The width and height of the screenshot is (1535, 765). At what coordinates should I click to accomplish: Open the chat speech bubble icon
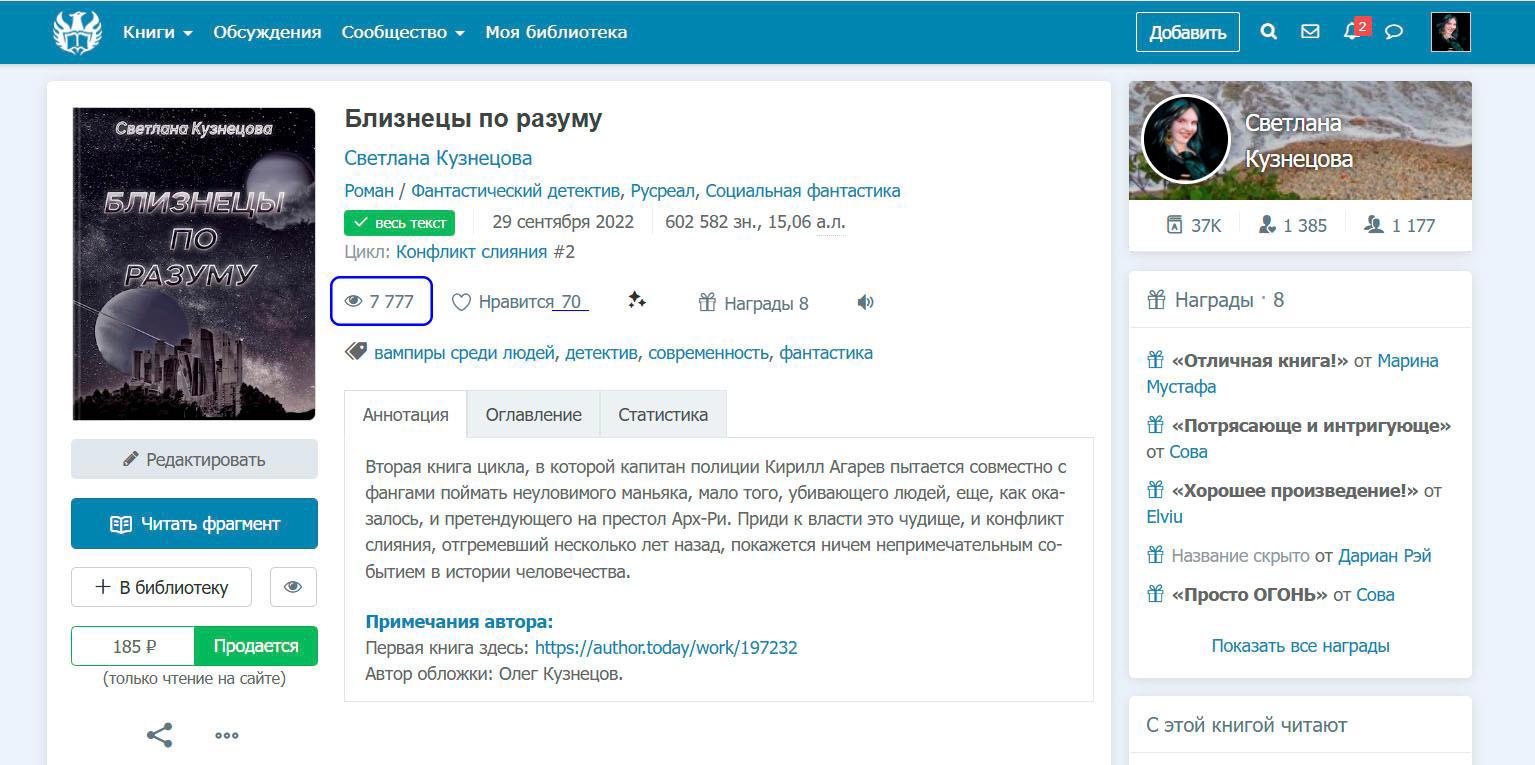[x=1394, y=32]
